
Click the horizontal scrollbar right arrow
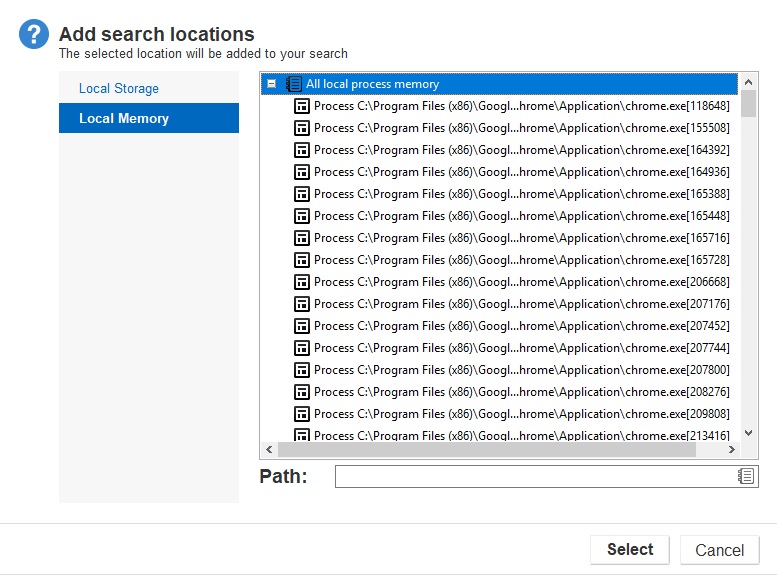click(x=733, y=450)
